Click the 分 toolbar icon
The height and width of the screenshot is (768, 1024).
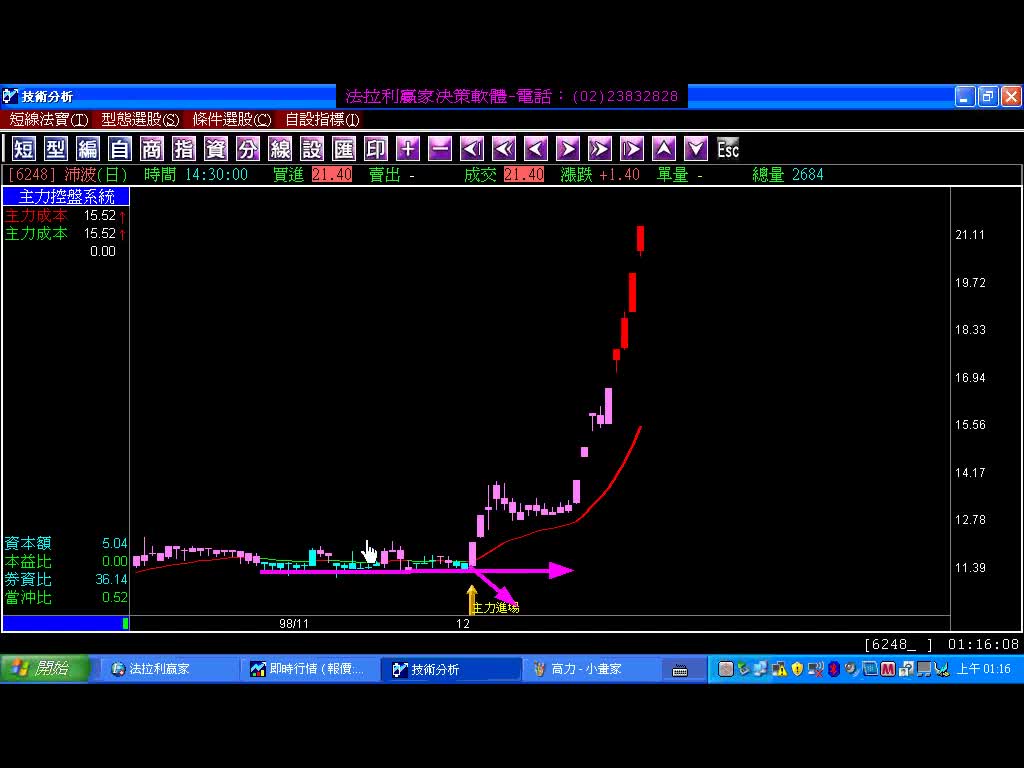point(248,149)
